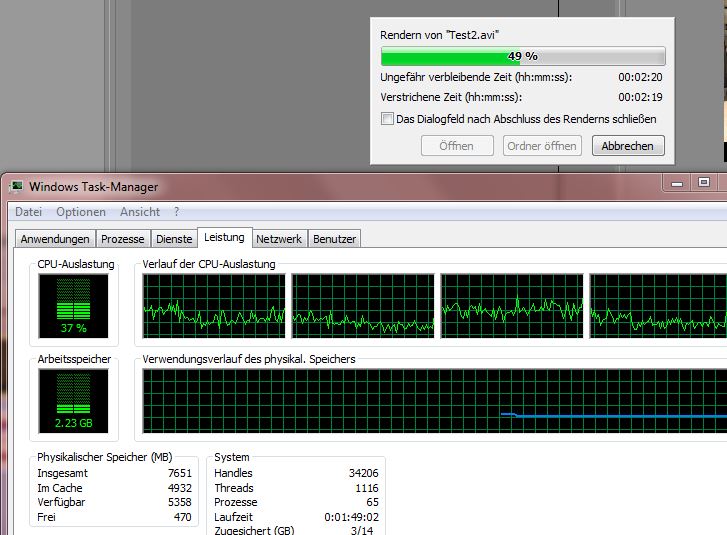Switch to the Benutzer tab
Screen dimensions: 727x535
[x=334, y=239]
